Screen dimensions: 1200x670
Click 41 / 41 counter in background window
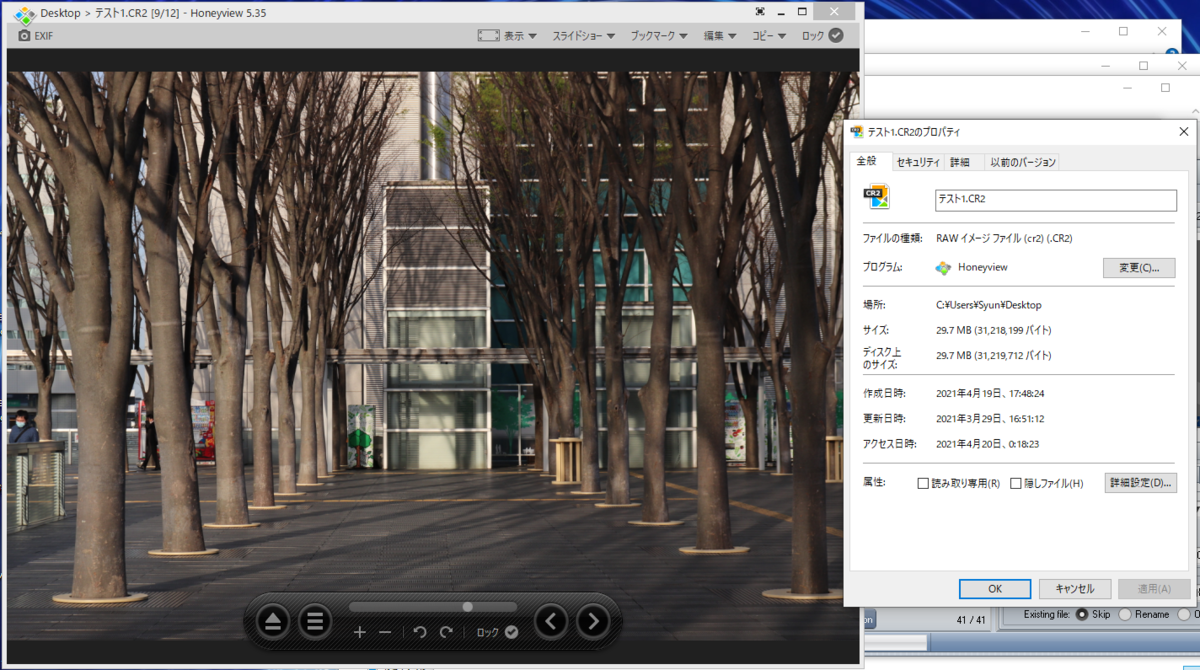(969, 620)
